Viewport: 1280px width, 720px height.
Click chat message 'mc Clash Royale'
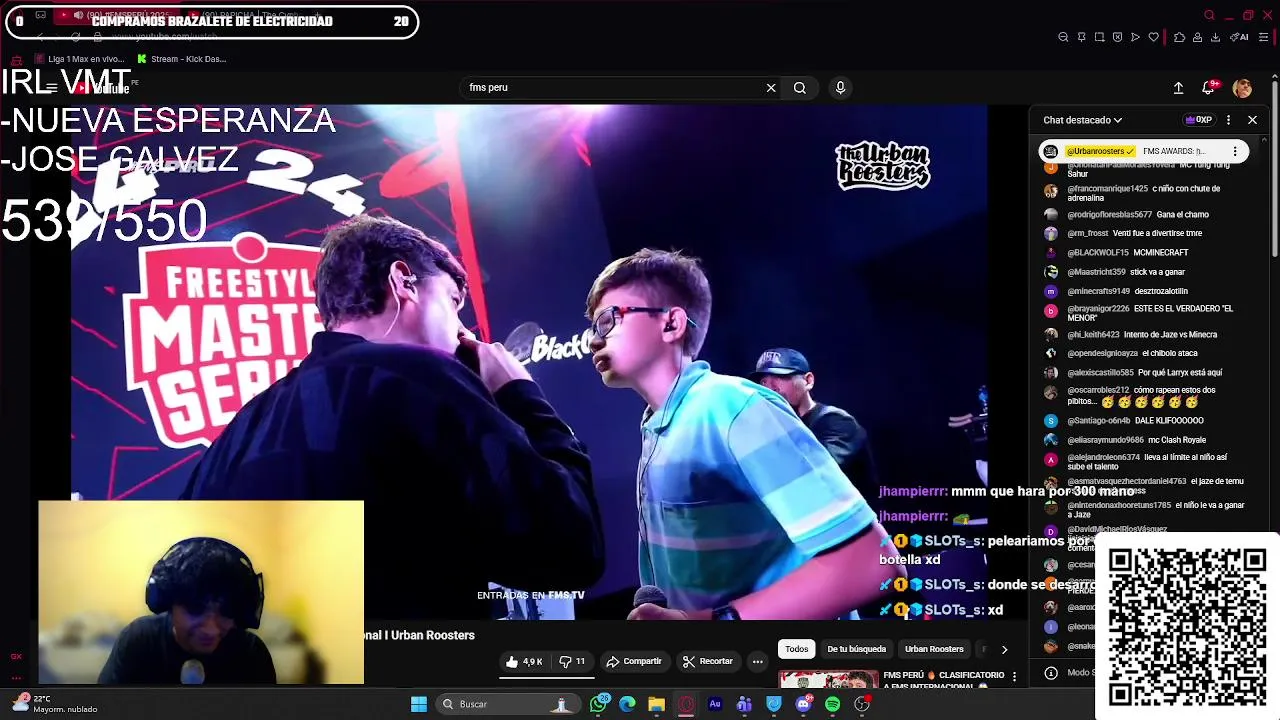tap(1178, 440)
